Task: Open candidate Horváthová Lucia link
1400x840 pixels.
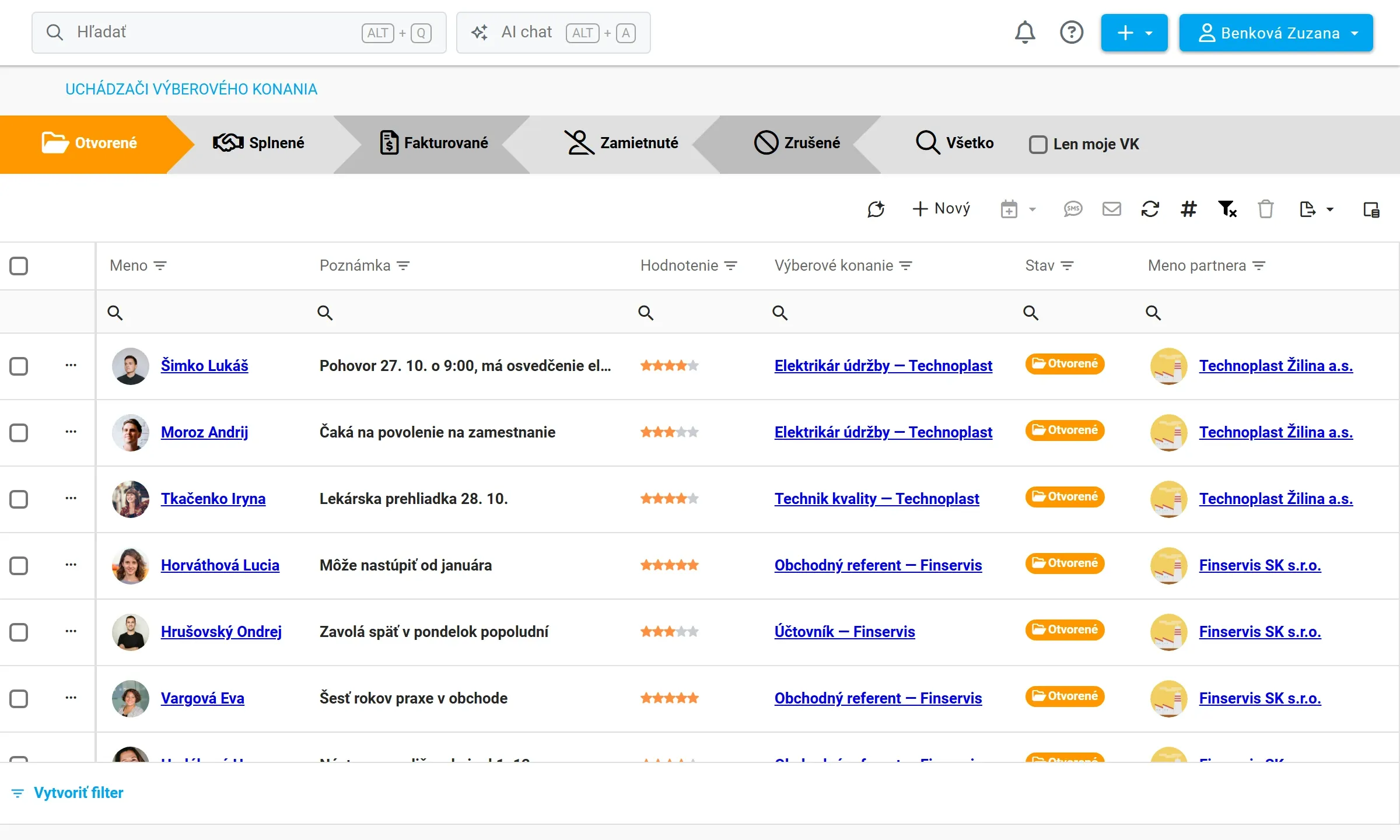Action: pyautogui.click(x=220, y=565)
